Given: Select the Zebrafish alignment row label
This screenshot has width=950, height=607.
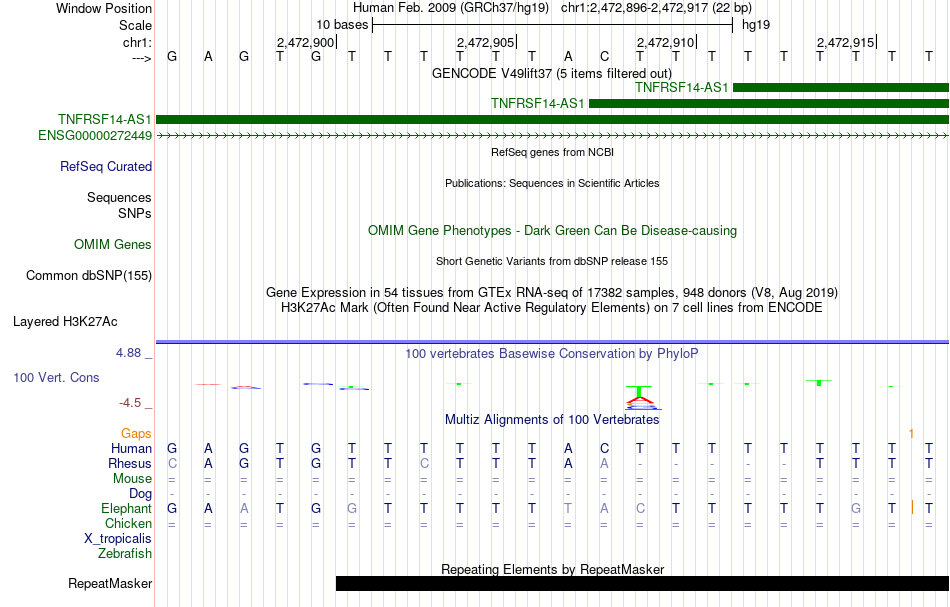Looking at the screenshot, I should (125, 554).
